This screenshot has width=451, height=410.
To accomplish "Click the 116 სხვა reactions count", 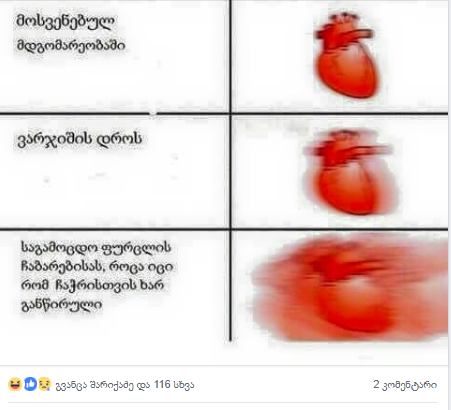I will 174,385.
